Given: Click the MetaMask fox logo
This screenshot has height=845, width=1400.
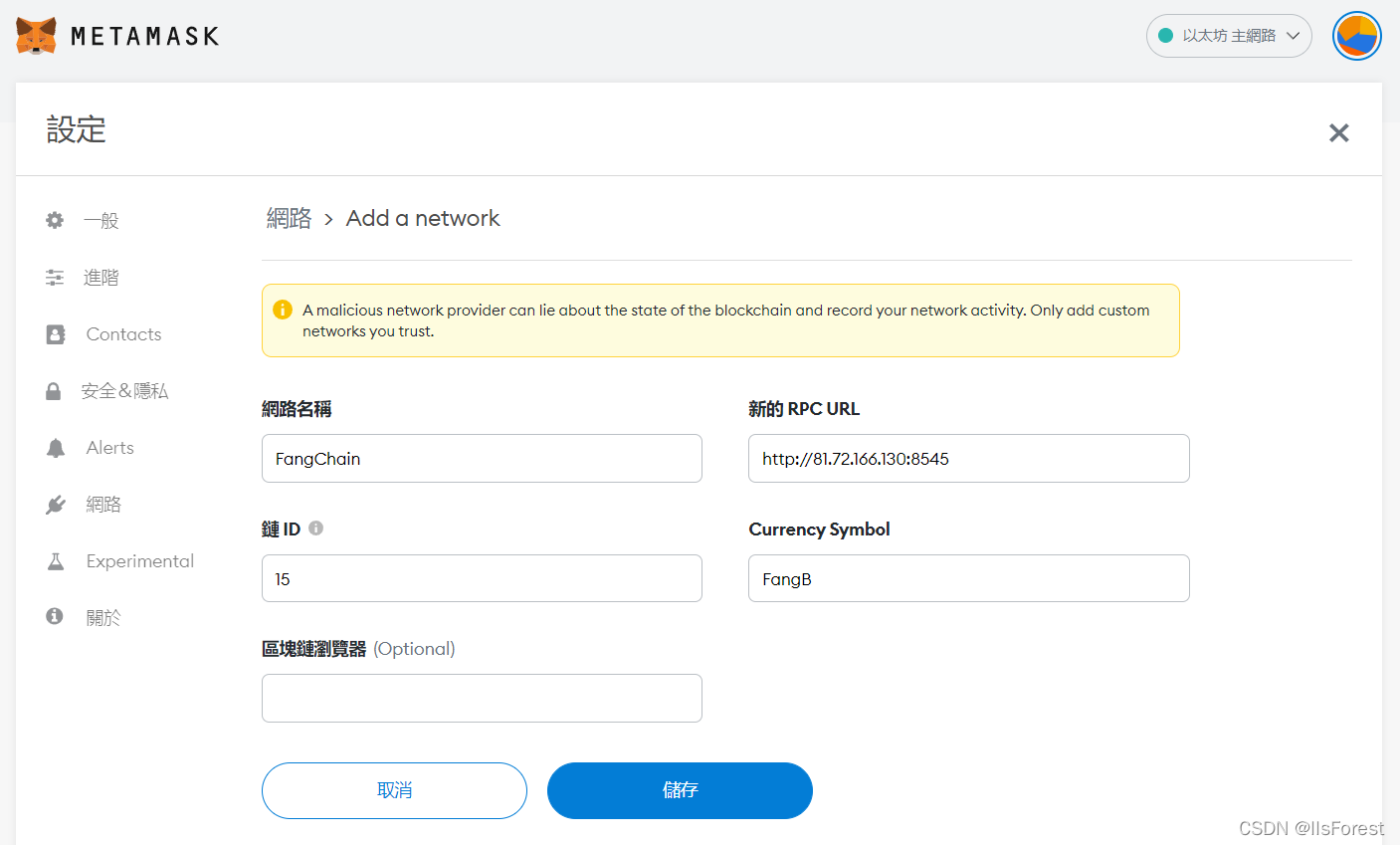Looking at the screenshot, I should (x=36, y=35).
